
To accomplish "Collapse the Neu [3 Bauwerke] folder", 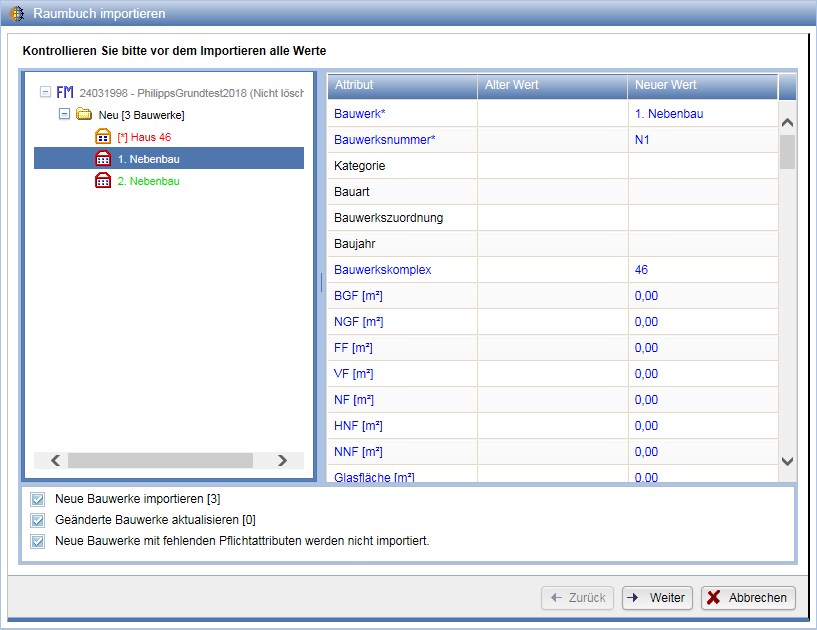I will (65, 114).
